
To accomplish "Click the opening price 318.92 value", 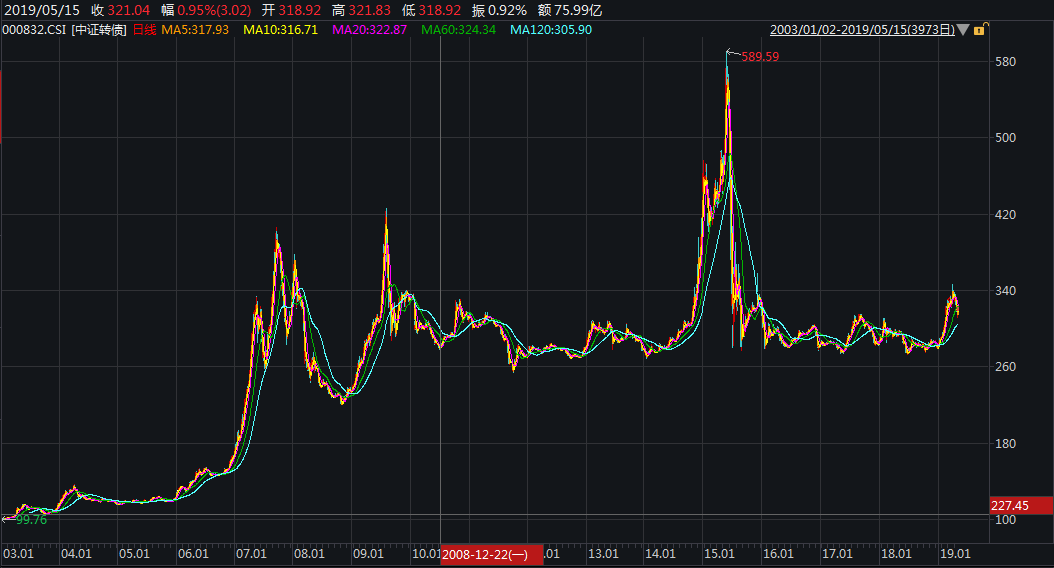I will pos(300,10).
